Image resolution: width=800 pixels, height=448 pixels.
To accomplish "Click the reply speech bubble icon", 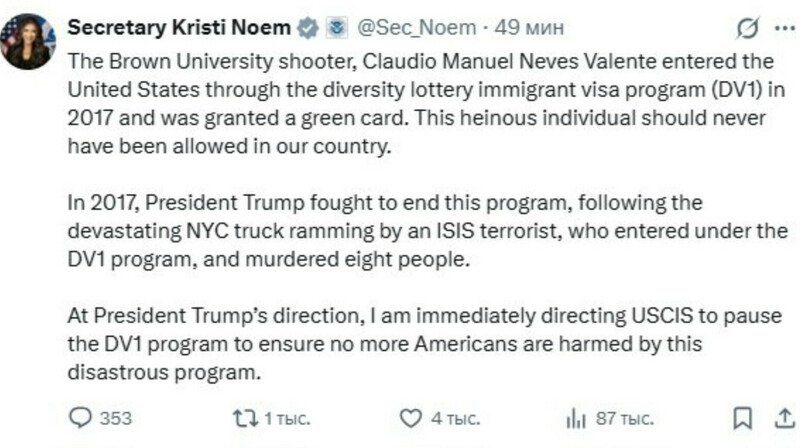I will click(x=81, y=417).
